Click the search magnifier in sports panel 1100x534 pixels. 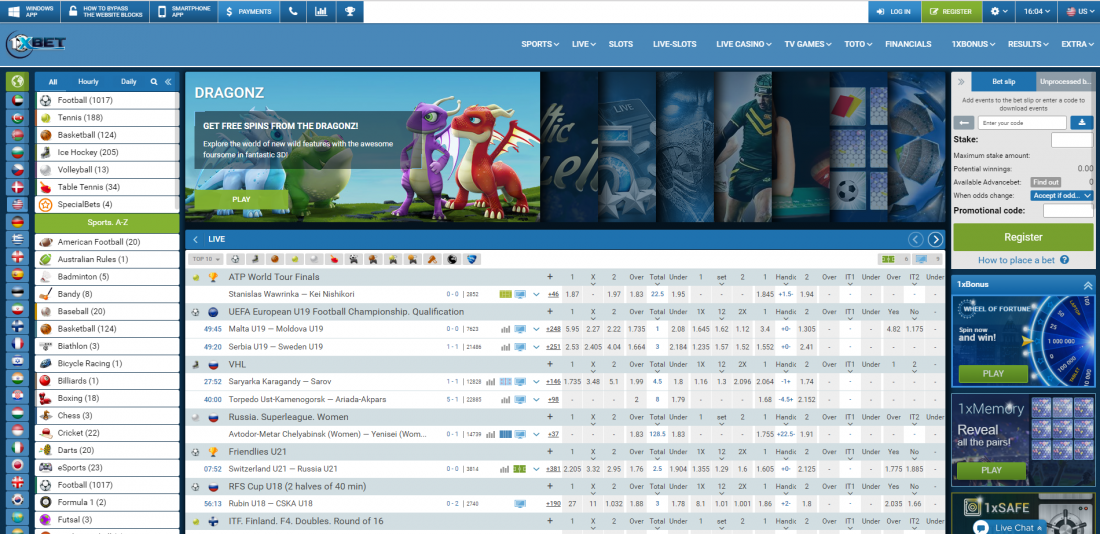point(154,82)
